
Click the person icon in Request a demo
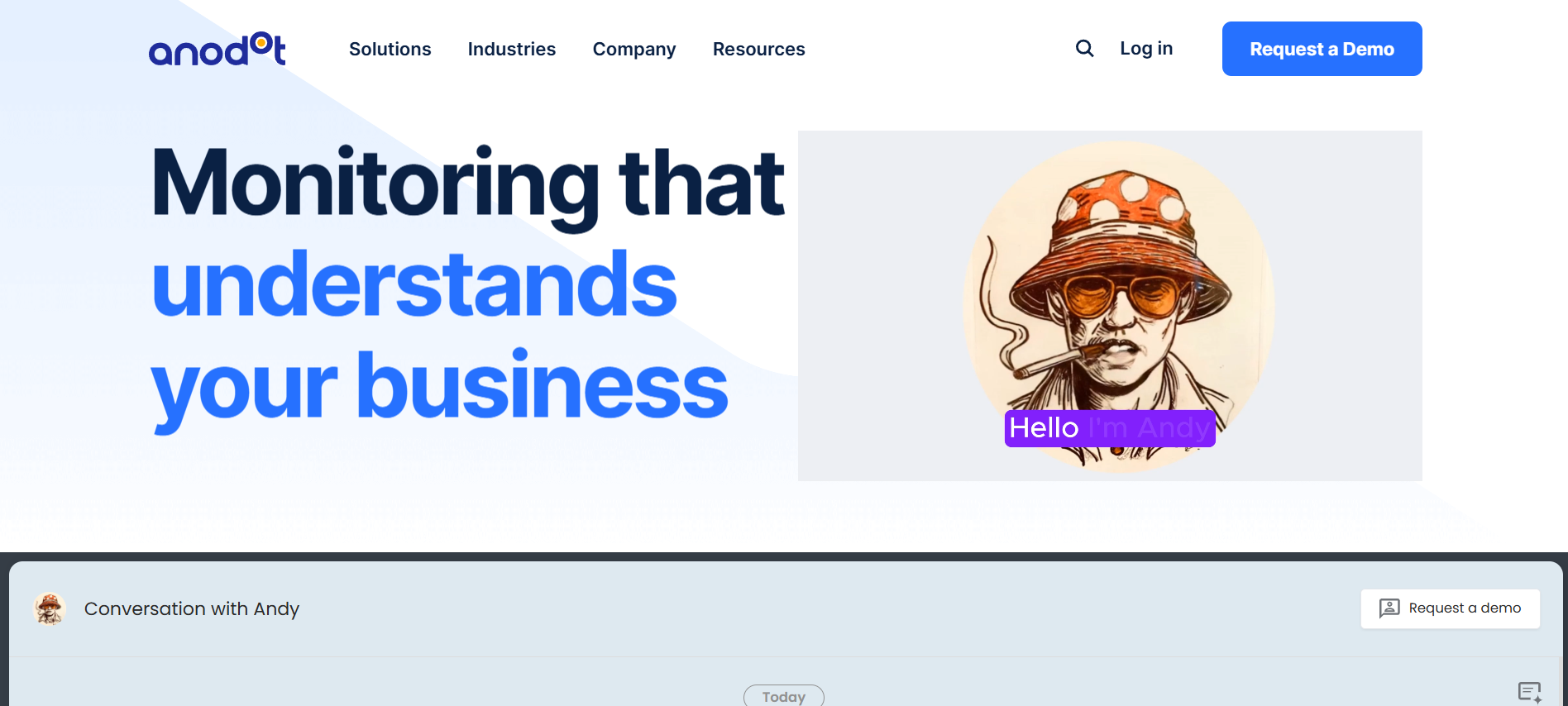[x=1389, y=608]
